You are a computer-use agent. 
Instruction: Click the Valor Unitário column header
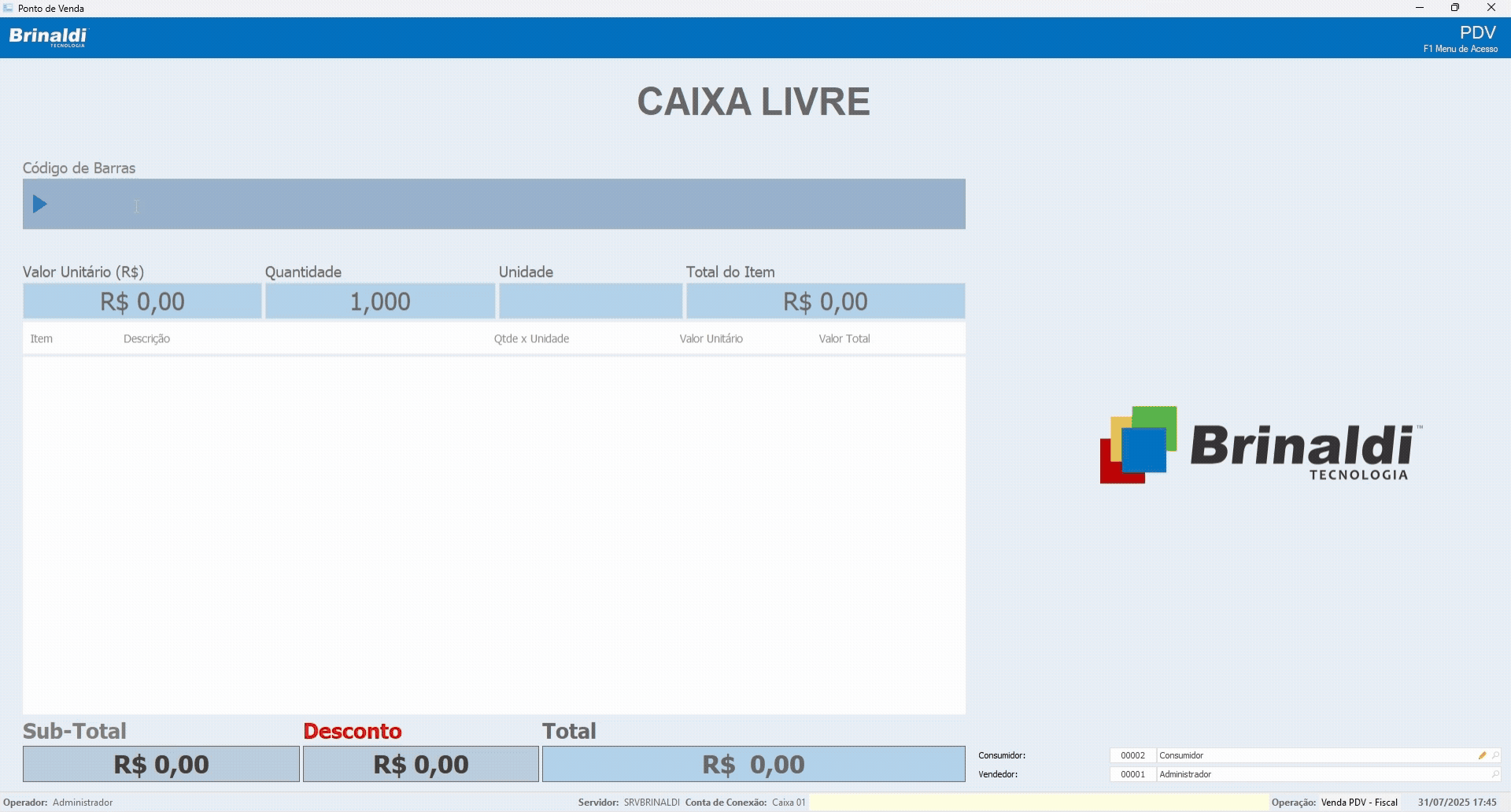[711, 339]
